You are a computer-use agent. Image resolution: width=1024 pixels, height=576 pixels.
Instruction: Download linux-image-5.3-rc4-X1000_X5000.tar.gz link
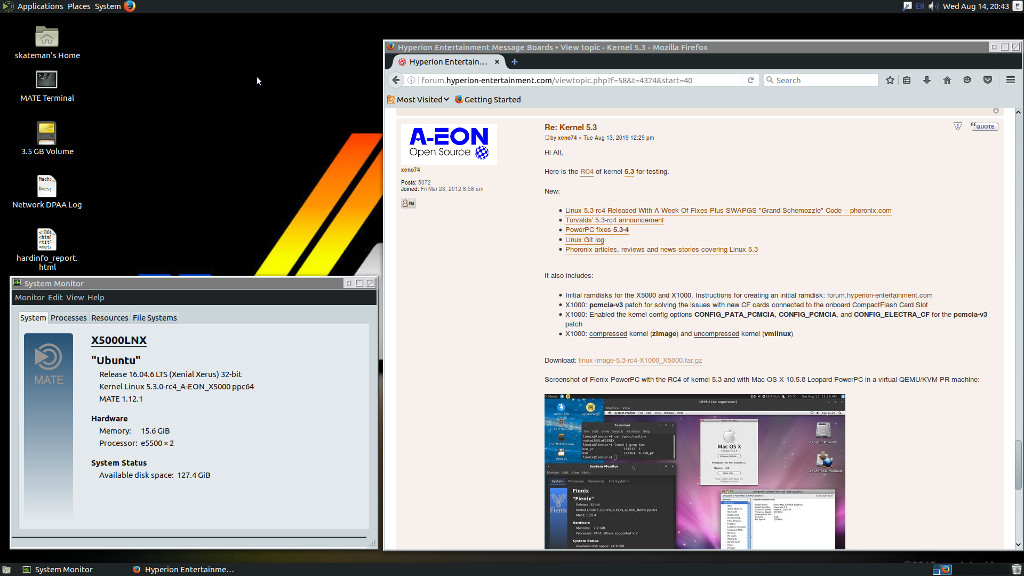[640, 360]
